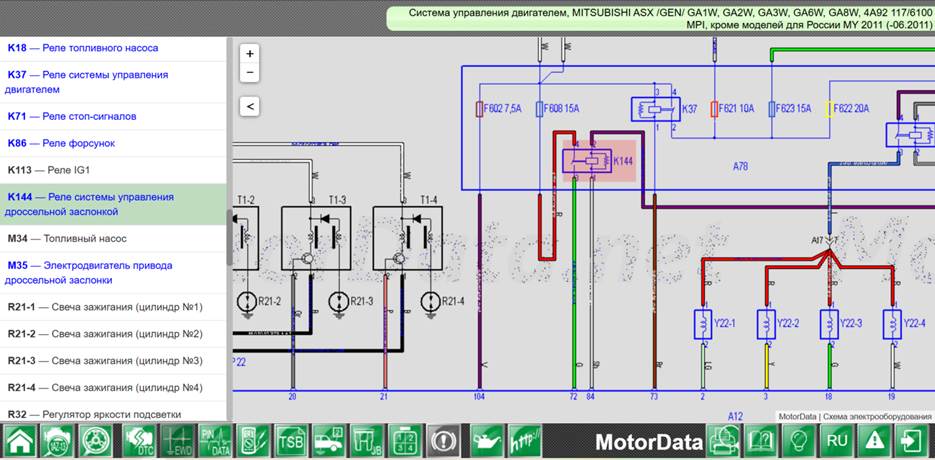The height and width of the screenshot is (460, 935).
Task: Click the exit door icon
Action: (914, 442)
